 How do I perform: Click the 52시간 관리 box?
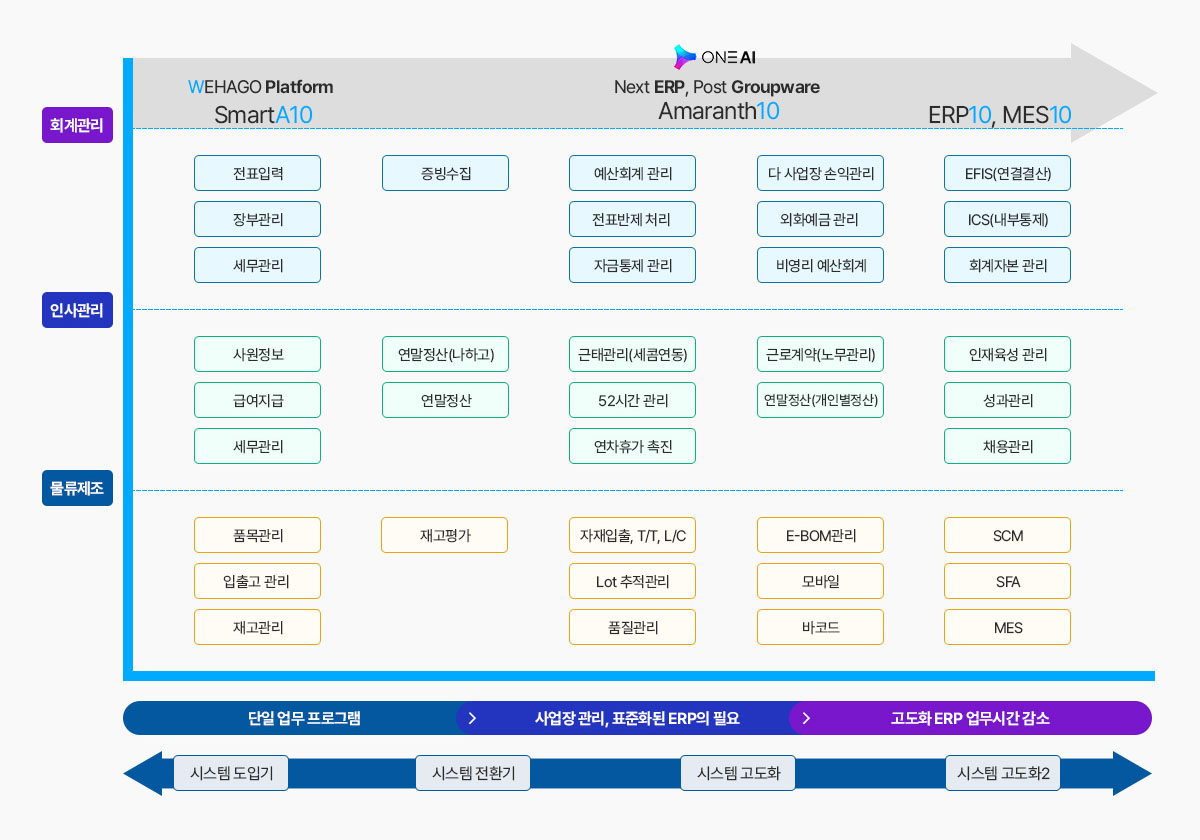(x=632, y=400)
